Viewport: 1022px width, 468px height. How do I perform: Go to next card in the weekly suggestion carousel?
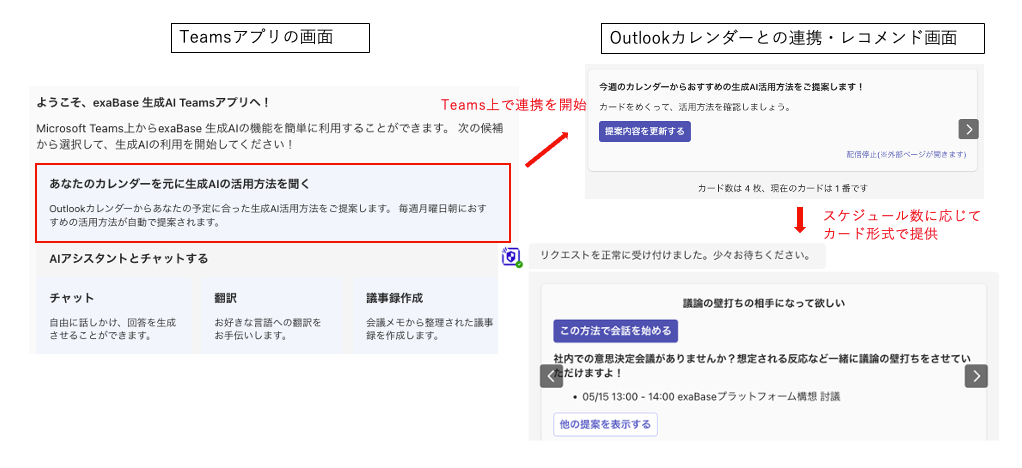(969, 129)
